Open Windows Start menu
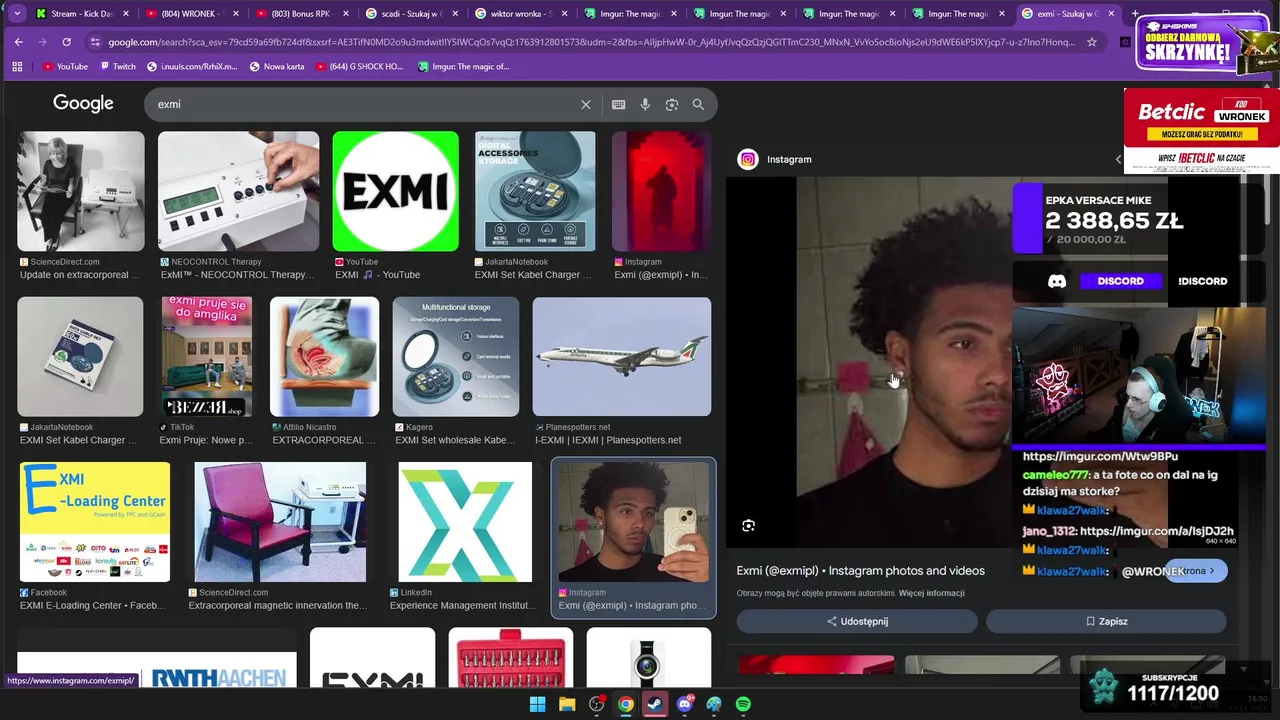This screenshot has height=720, width=1280. tap(537, 704)
